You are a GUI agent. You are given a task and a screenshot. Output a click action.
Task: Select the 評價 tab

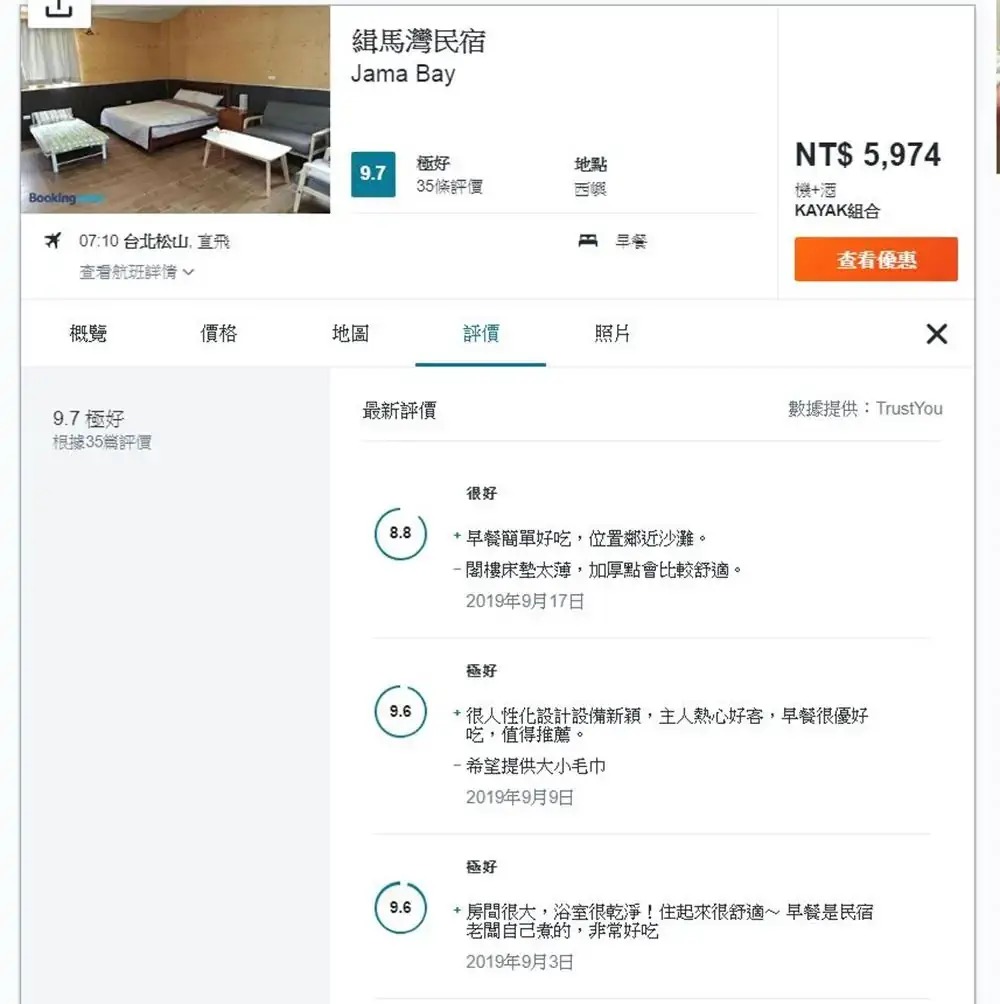pos(481,334)
